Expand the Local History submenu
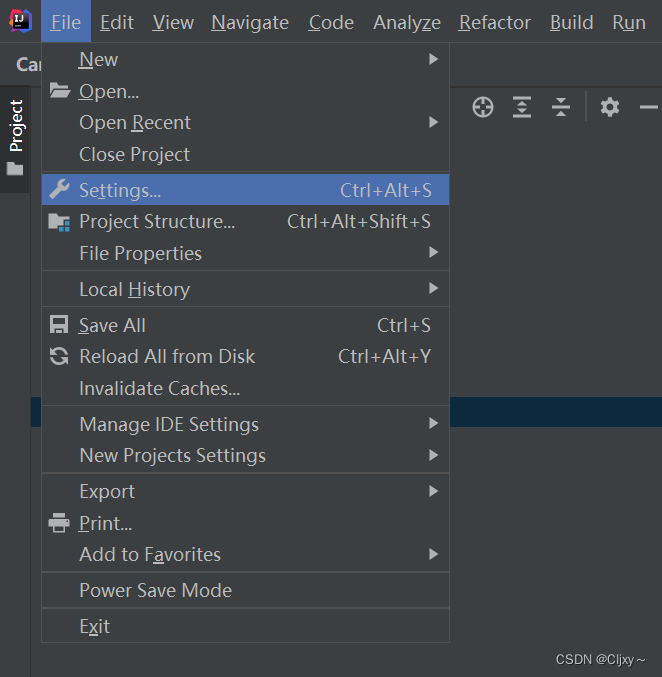Screen dimensions: 662x677 tap(245, 289)
